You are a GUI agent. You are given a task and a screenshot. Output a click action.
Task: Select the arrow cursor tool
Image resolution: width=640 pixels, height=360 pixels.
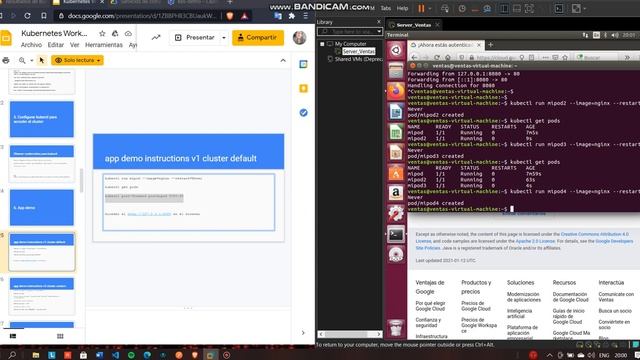click(41, 60)
